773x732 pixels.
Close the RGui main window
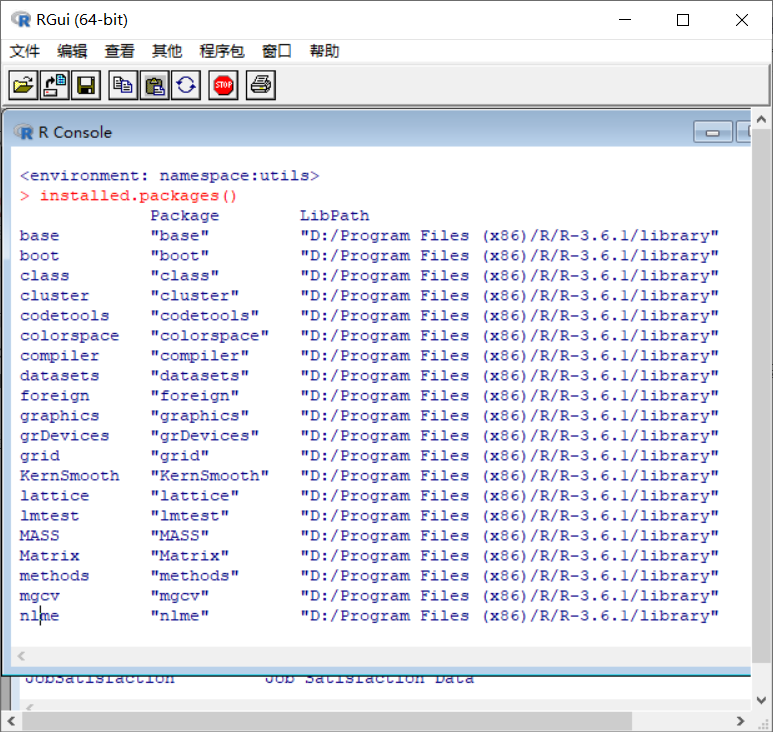(x=742, y=20)
